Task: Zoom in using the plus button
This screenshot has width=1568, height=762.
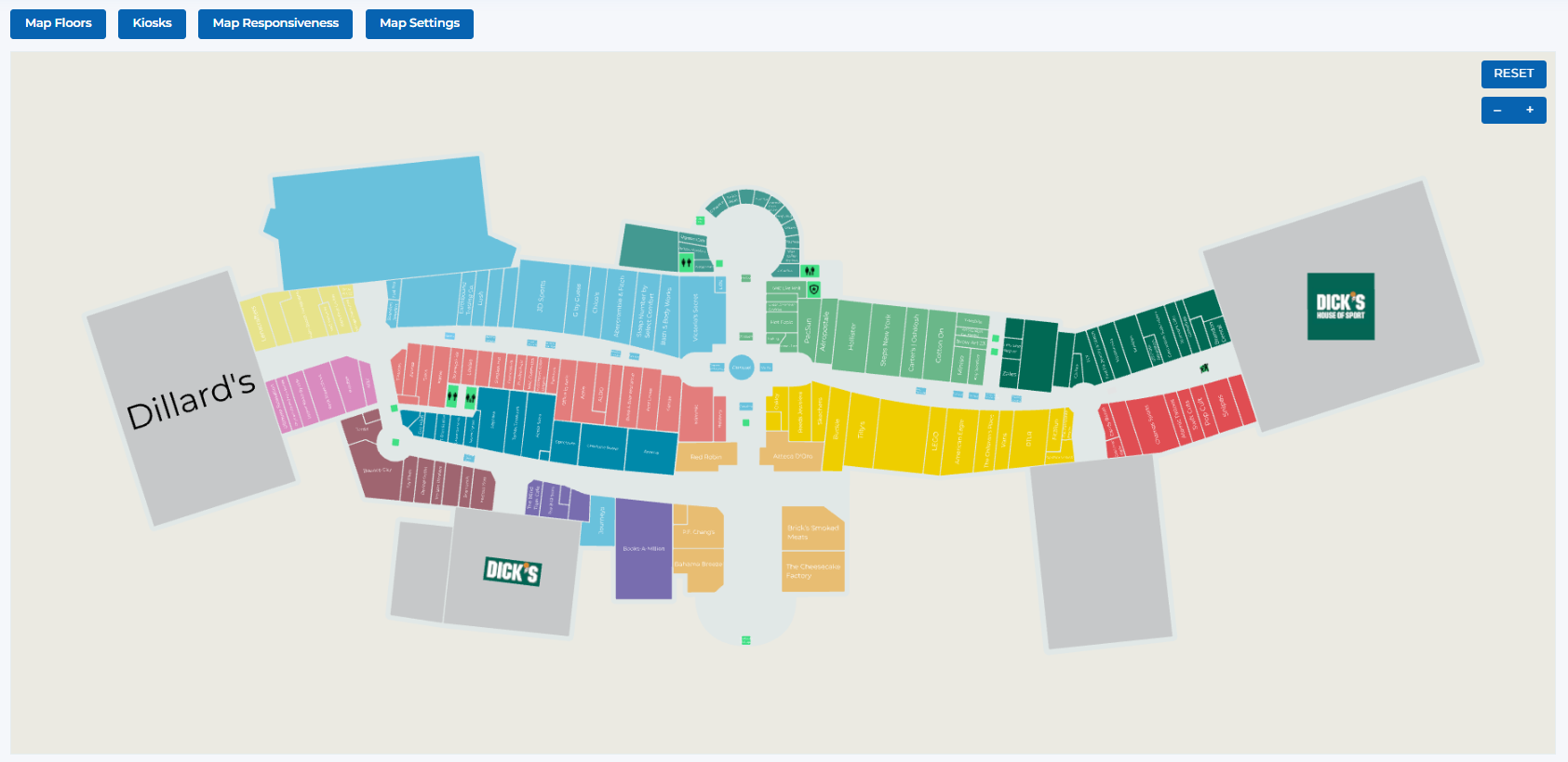Action: coord(1530,110)
